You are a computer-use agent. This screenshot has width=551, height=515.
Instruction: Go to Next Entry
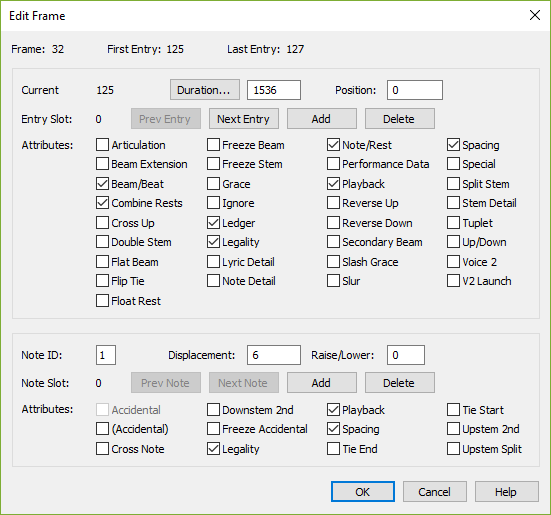(244, 119)
